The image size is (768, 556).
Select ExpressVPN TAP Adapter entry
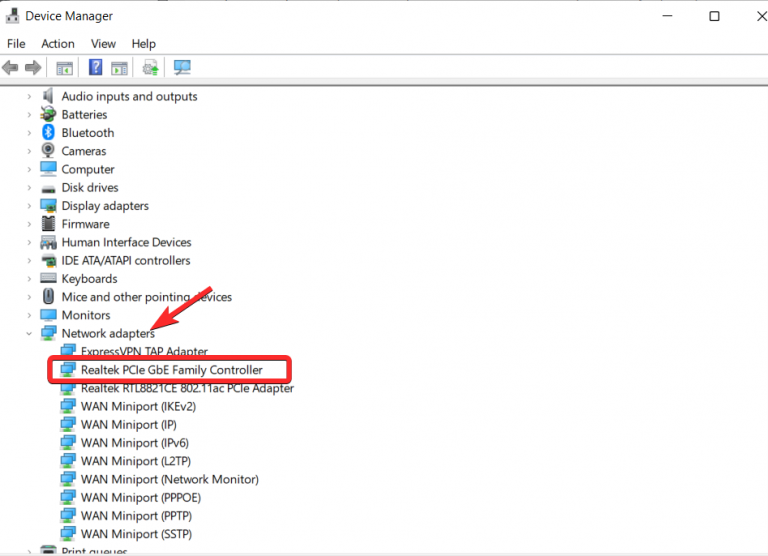(144, 351)
